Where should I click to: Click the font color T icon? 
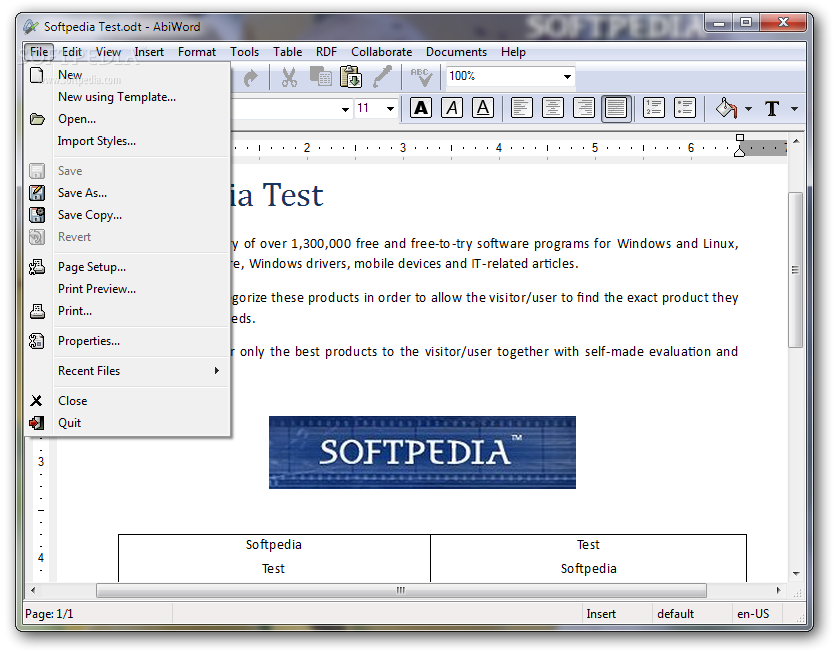[x=772, y=108]
